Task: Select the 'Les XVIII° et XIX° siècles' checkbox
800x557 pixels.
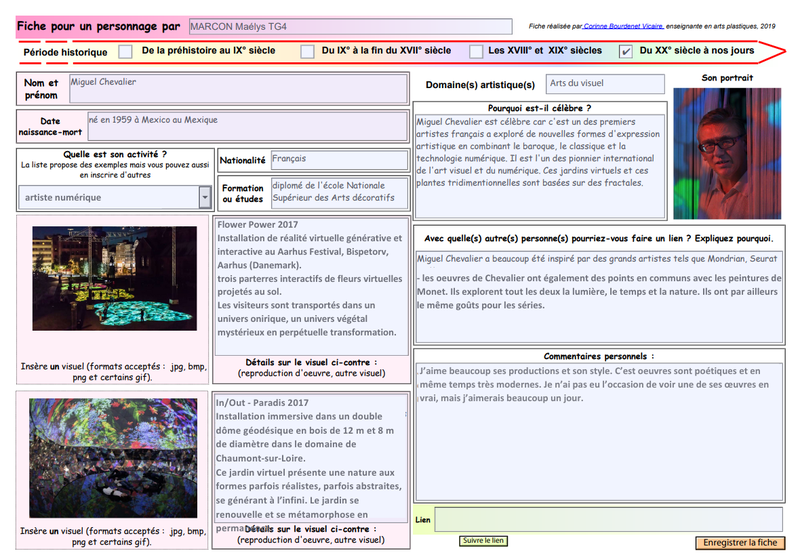Action: click(x=477, y=51)
